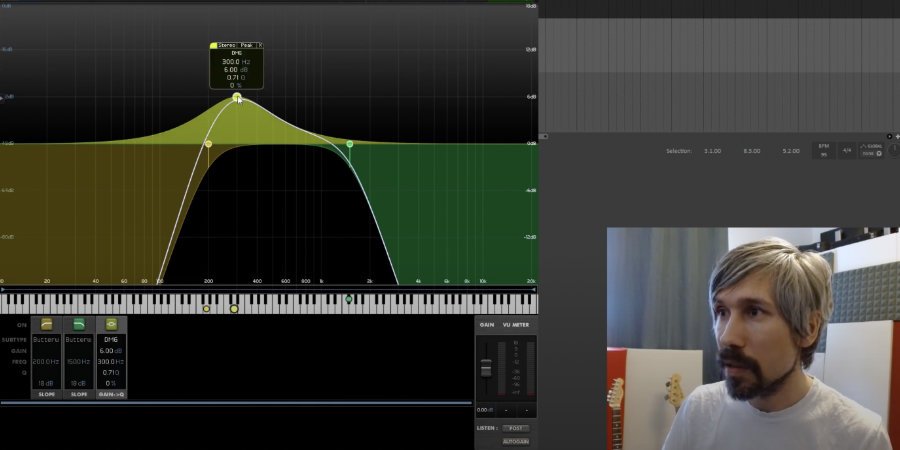Click the output gain fader handle
This screenshot has height=450, width=900.
(x=486, y=368)
